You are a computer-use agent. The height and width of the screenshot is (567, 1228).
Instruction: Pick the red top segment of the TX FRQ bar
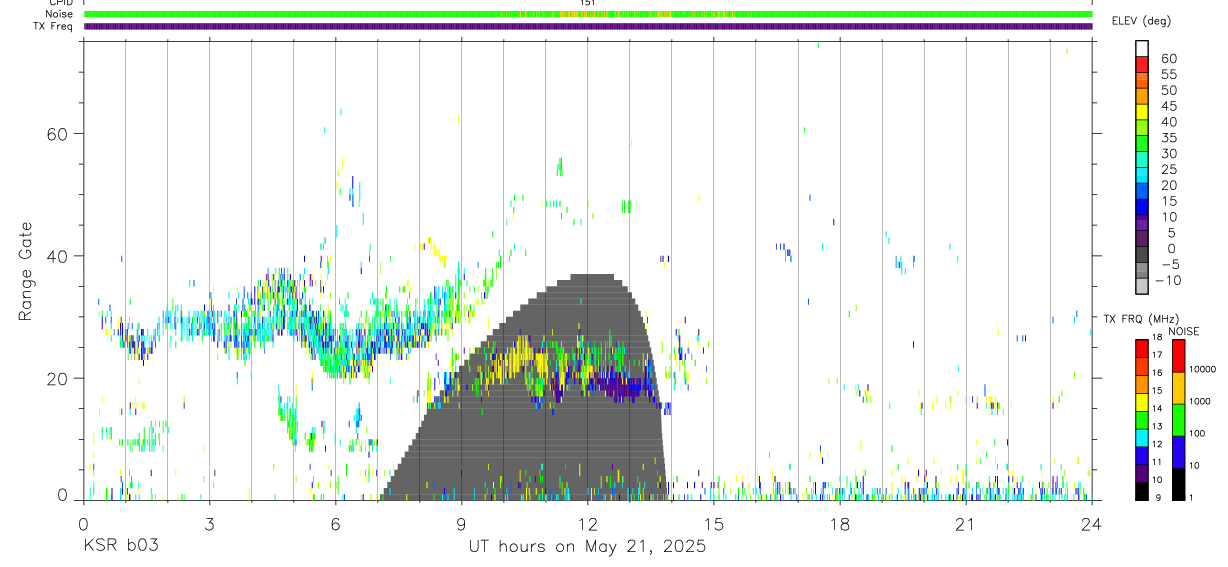(1141, 348)
